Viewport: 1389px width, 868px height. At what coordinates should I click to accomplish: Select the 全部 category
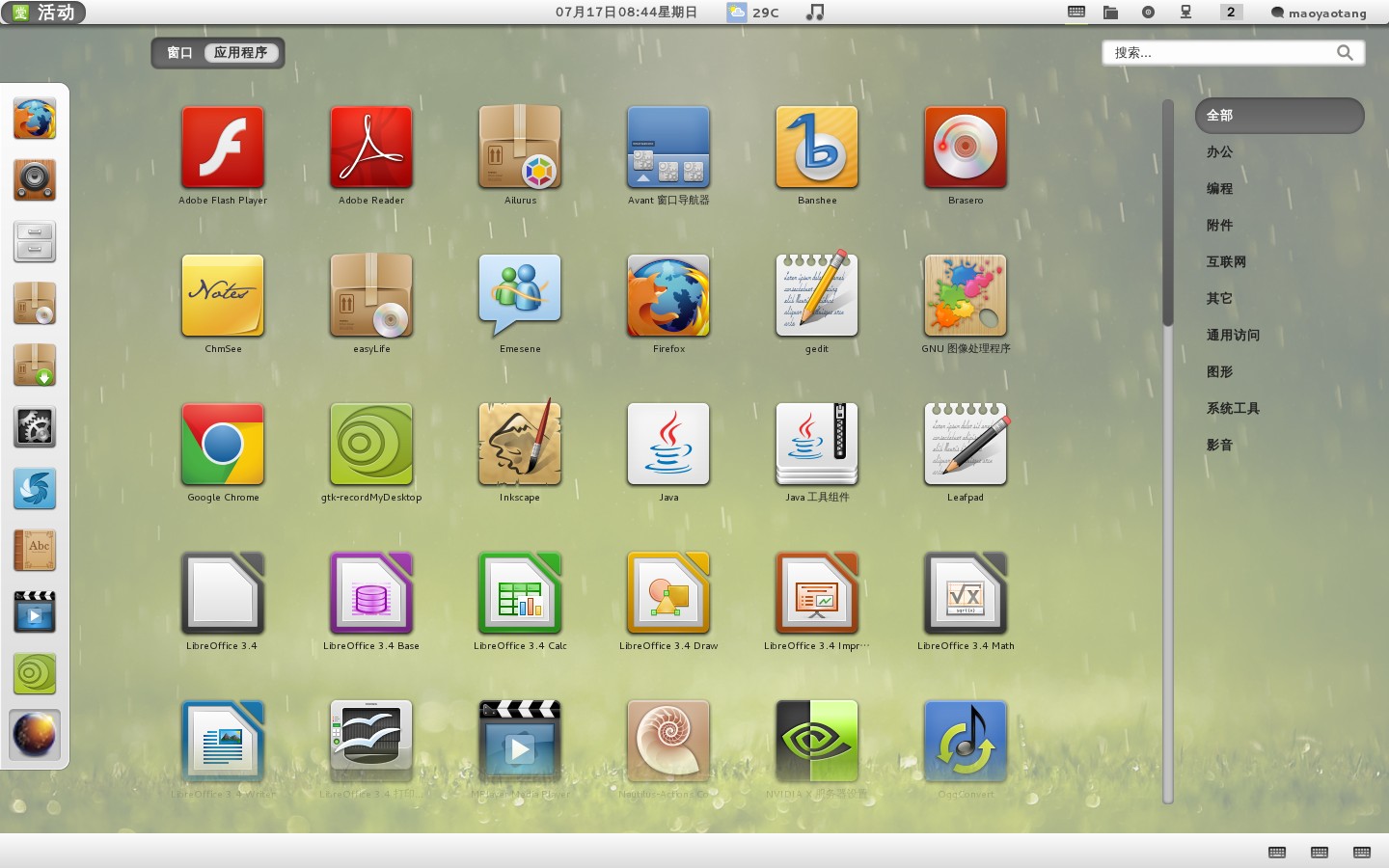coord(1279,116)
